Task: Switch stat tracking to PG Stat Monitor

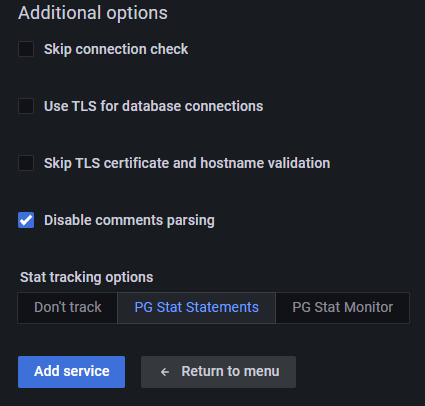Action: click(343, 308)
